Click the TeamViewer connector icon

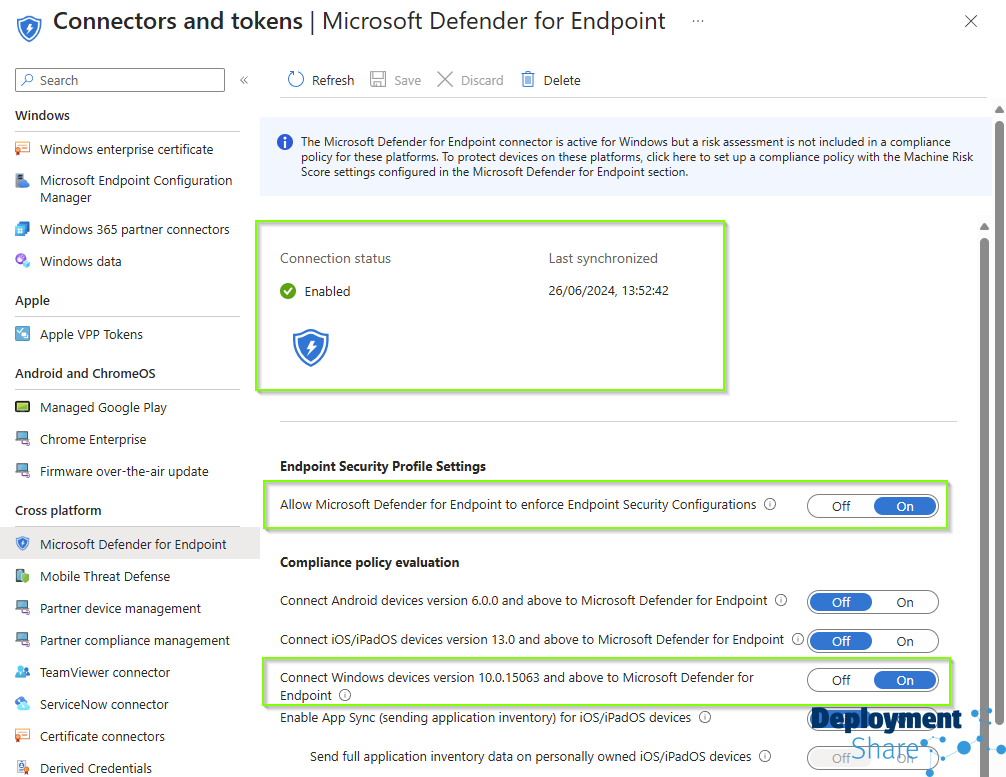23,672
